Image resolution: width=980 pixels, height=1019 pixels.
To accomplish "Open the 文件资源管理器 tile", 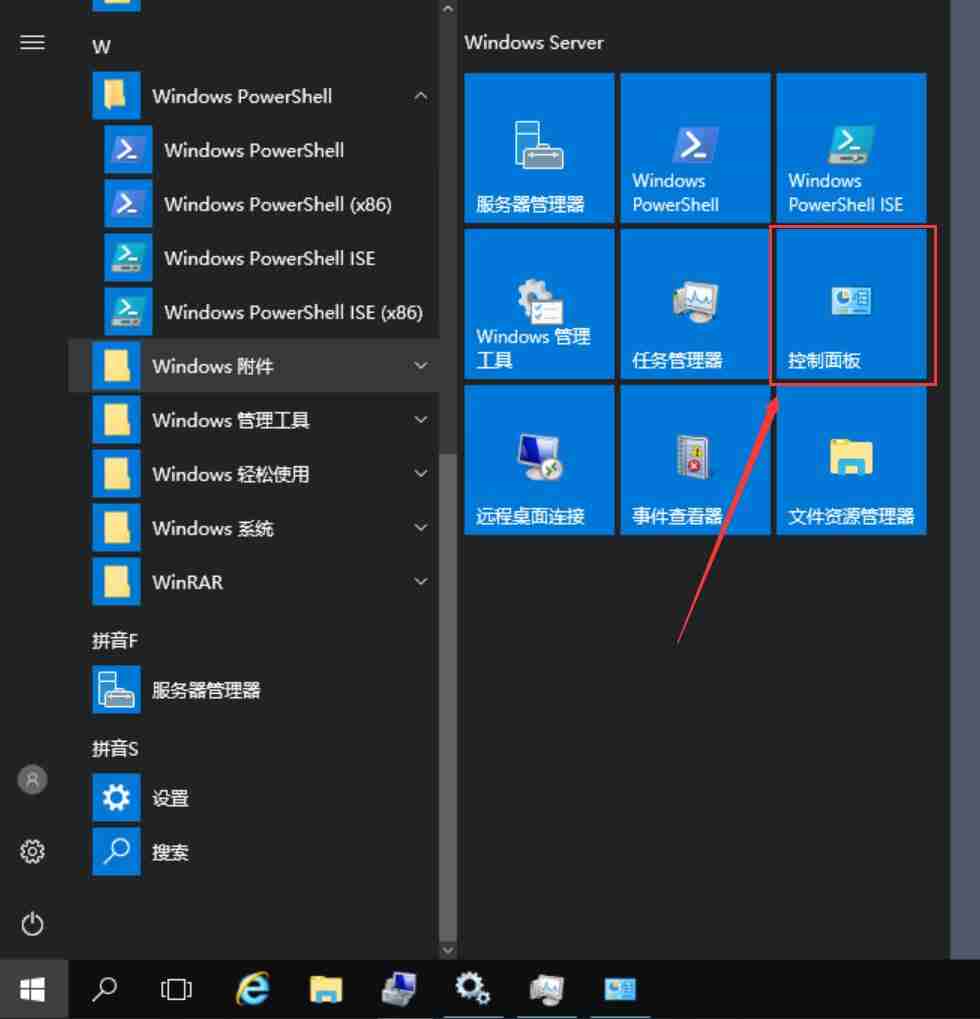I will tap(850, 461).
